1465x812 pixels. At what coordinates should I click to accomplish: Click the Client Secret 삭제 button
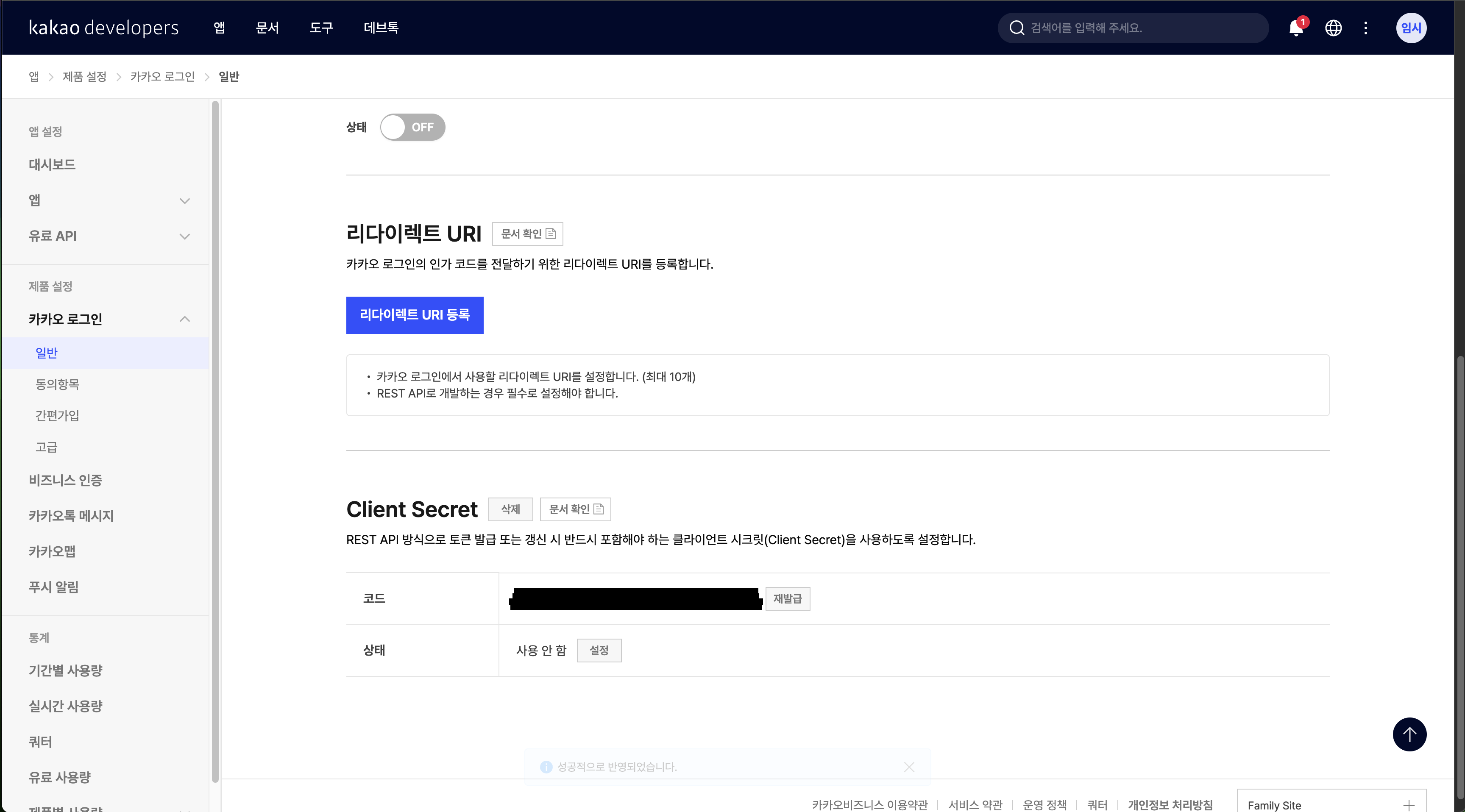click(510, 509)
